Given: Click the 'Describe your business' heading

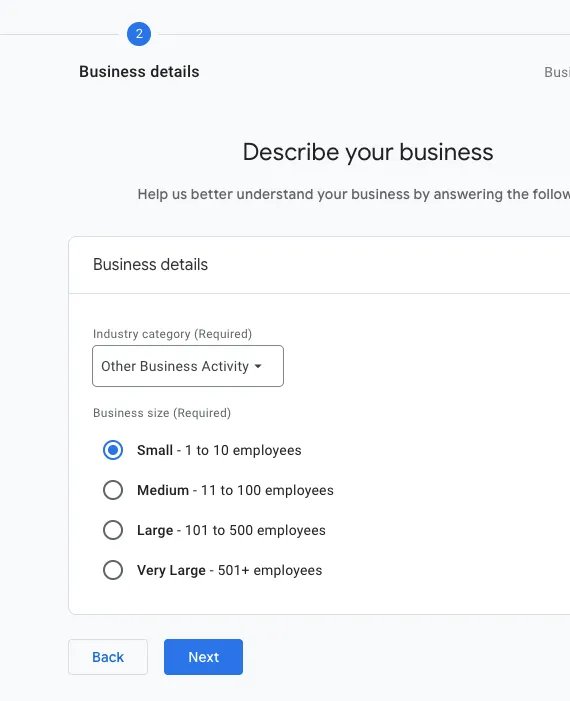Looking at the screenshot, I should point(368,152).
